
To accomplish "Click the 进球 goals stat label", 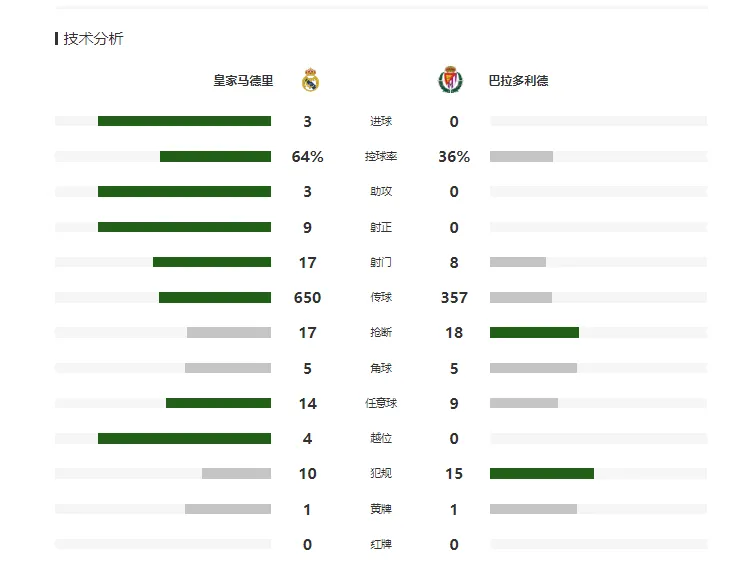I will coord(381,121).
